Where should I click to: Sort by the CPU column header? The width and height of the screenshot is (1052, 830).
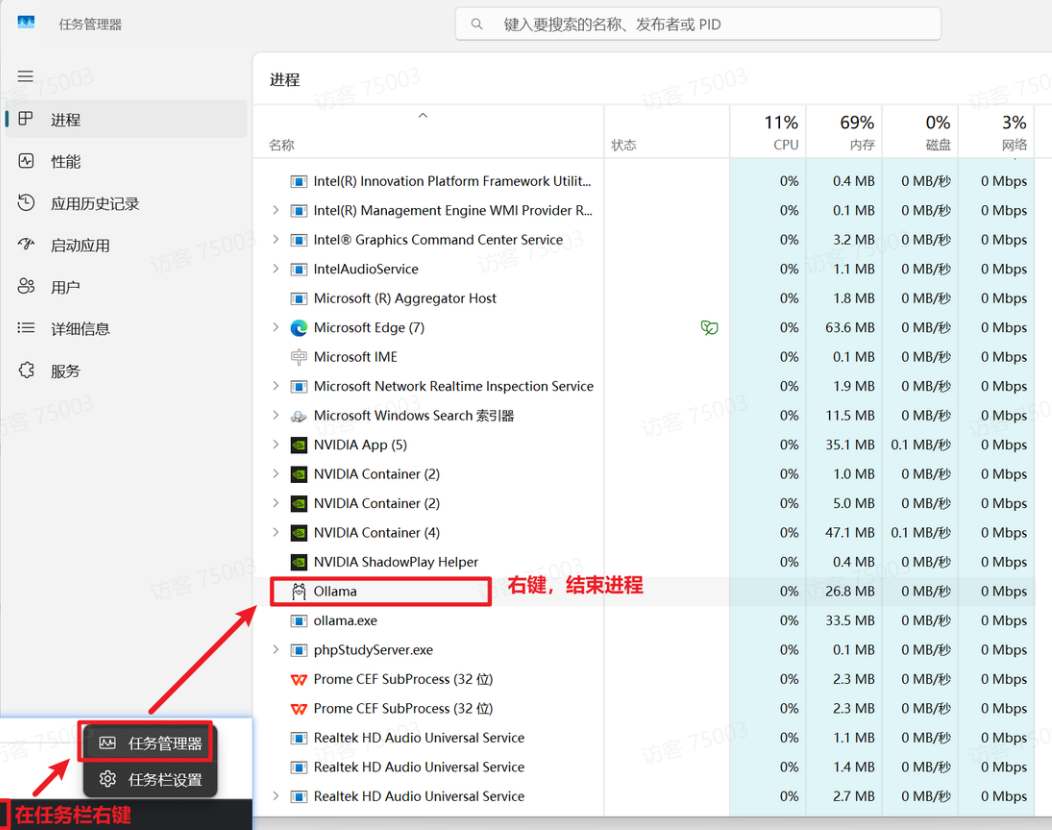pyautogui.click(x=768, y=132)
